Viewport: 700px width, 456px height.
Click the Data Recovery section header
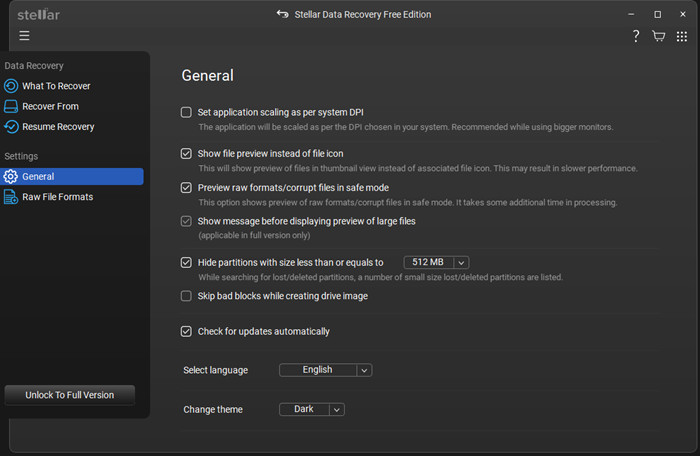(34, 66)
